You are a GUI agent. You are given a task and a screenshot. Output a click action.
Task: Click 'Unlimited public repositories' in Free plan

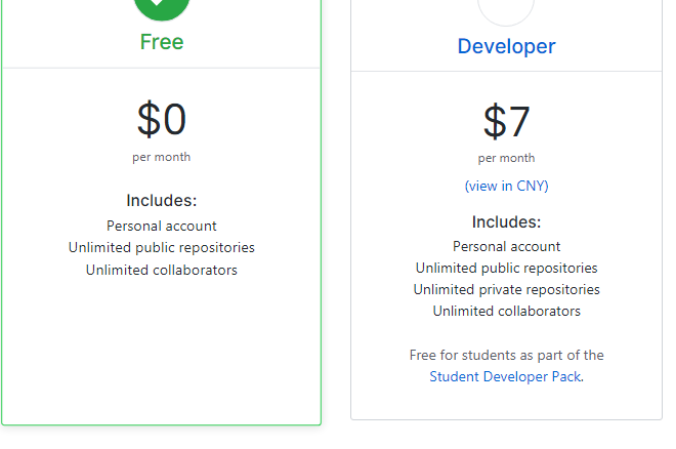pyautogui.click(x=162, y=248)
